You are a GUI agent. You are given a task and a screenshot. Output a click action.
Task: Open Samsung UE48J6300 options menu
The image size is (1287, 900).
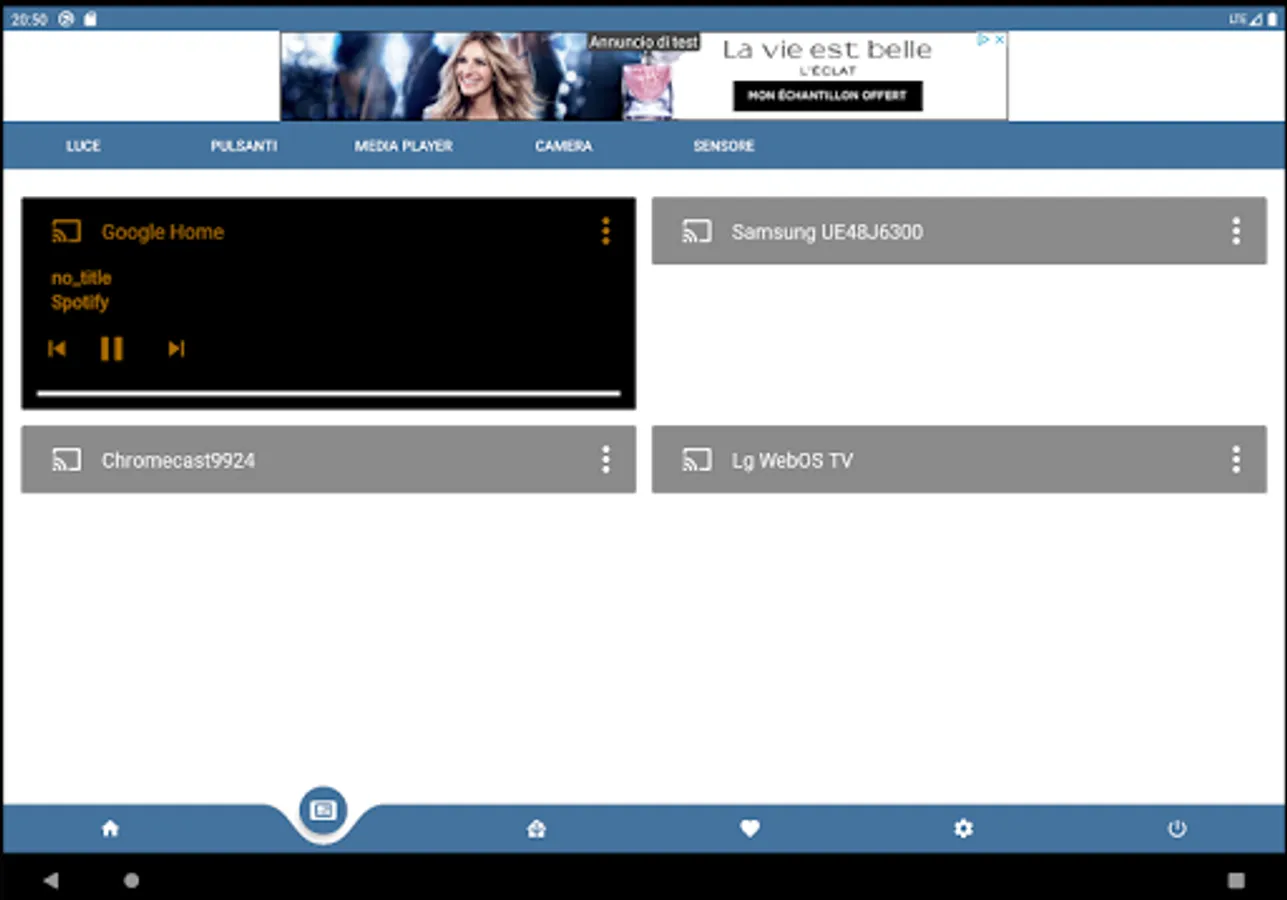(x=1236, y=231)
